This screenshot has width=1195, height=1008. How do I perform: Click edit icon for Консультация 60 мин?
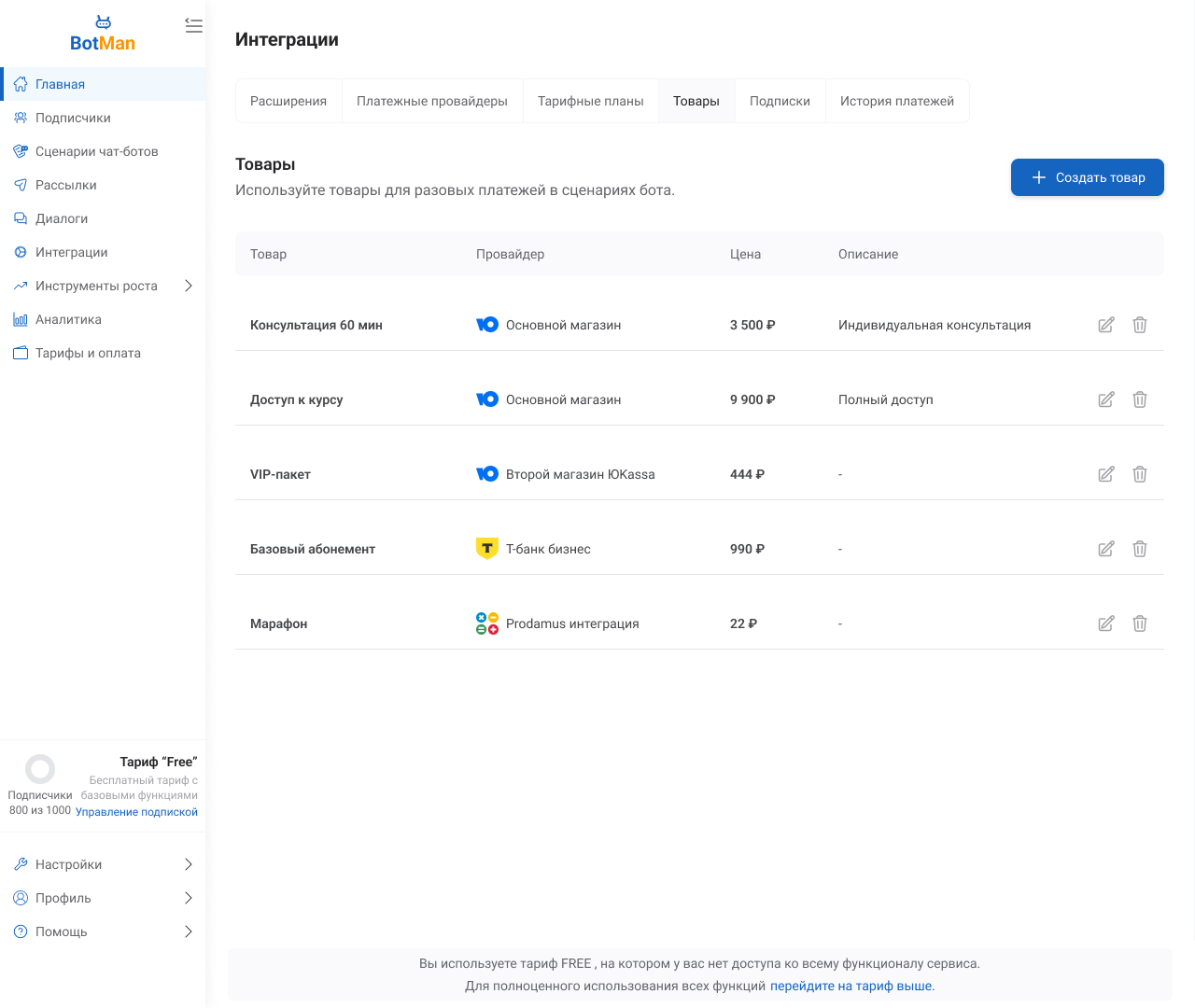point(1106,325)
